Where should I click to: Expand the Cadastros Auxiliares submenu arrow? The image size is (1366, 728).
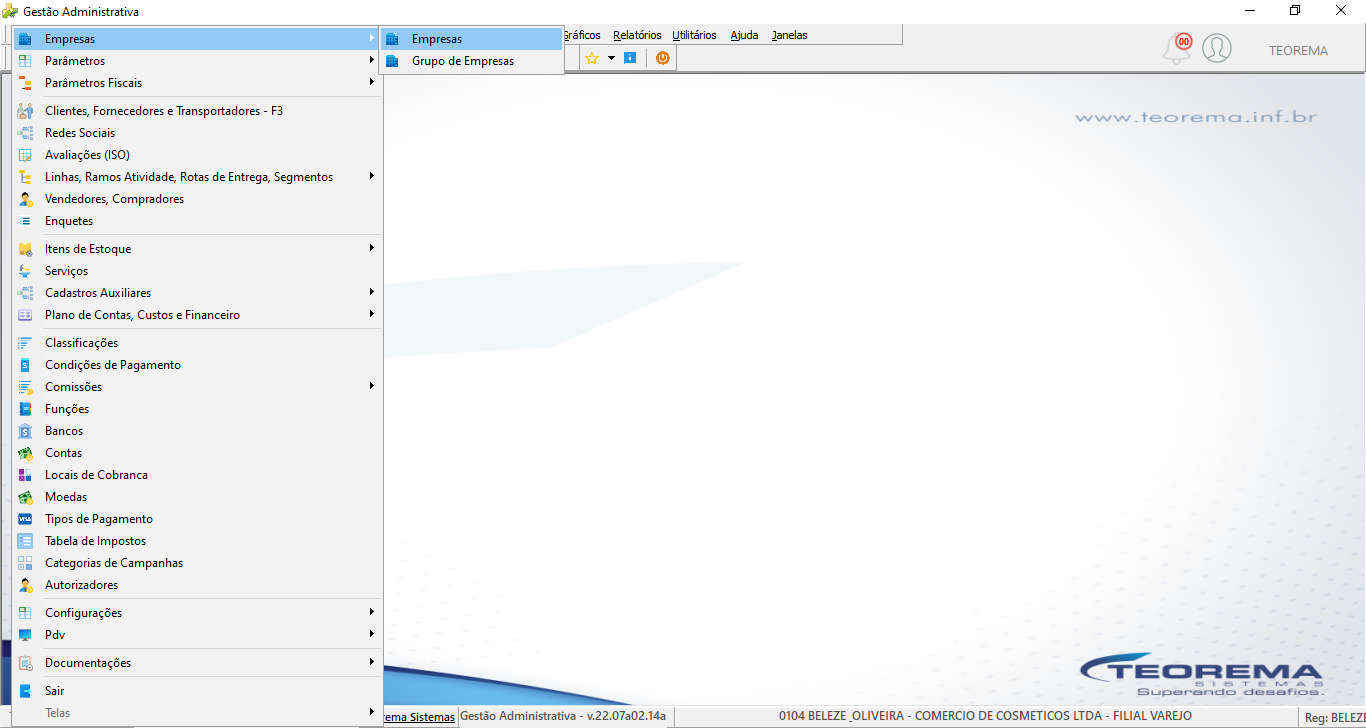(371, 293)
